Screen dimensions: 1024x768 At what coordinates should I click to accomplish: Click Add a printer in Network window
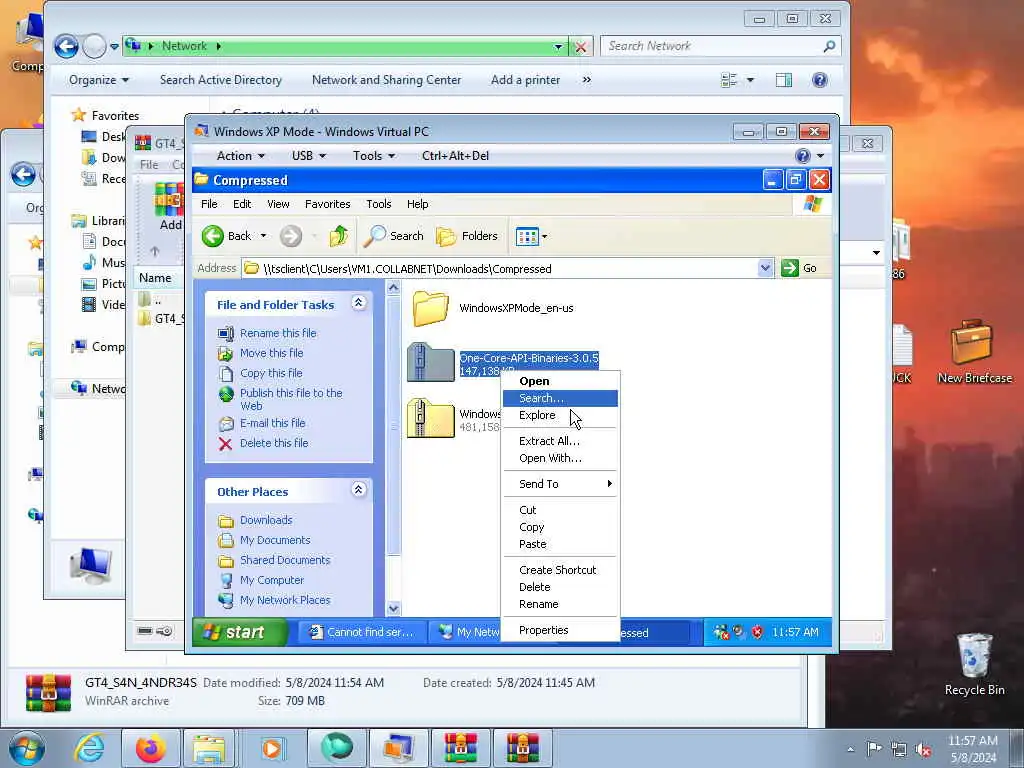coord(525,80)
